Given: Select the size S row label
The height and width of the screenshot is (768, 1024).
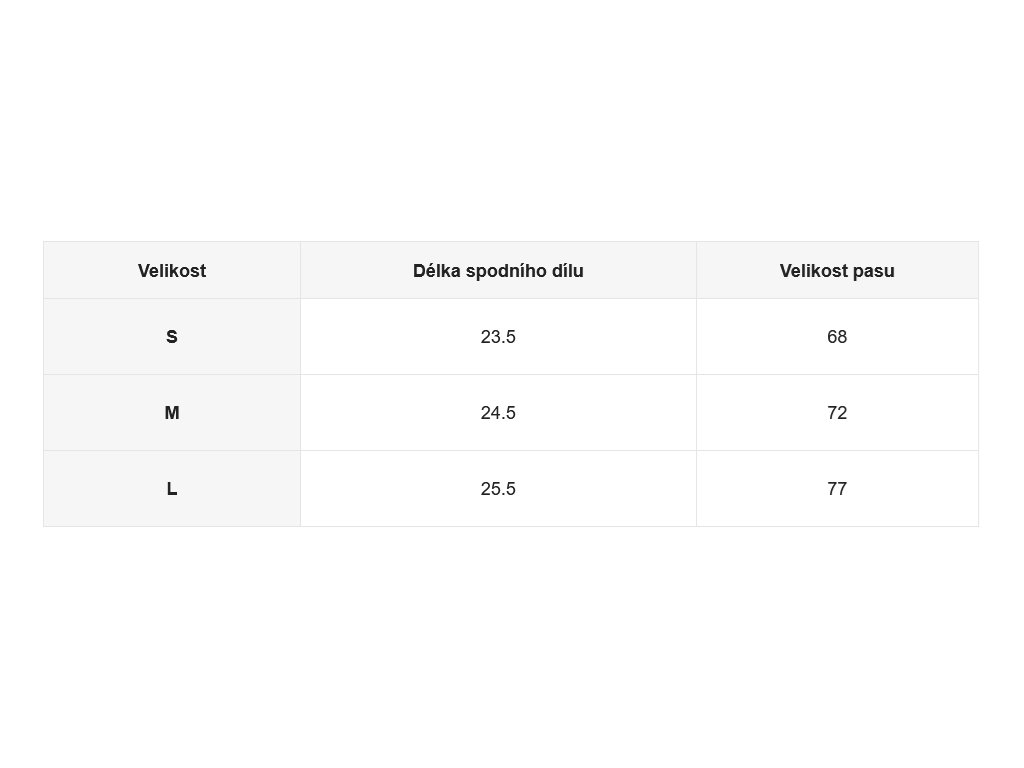Looking at the screenshot, I should tap(172, 336).
